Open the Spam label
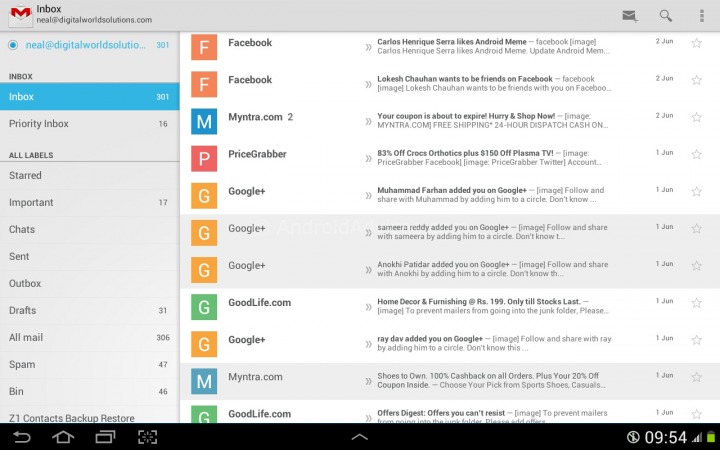The image size is (720, 450). [90, 365]
